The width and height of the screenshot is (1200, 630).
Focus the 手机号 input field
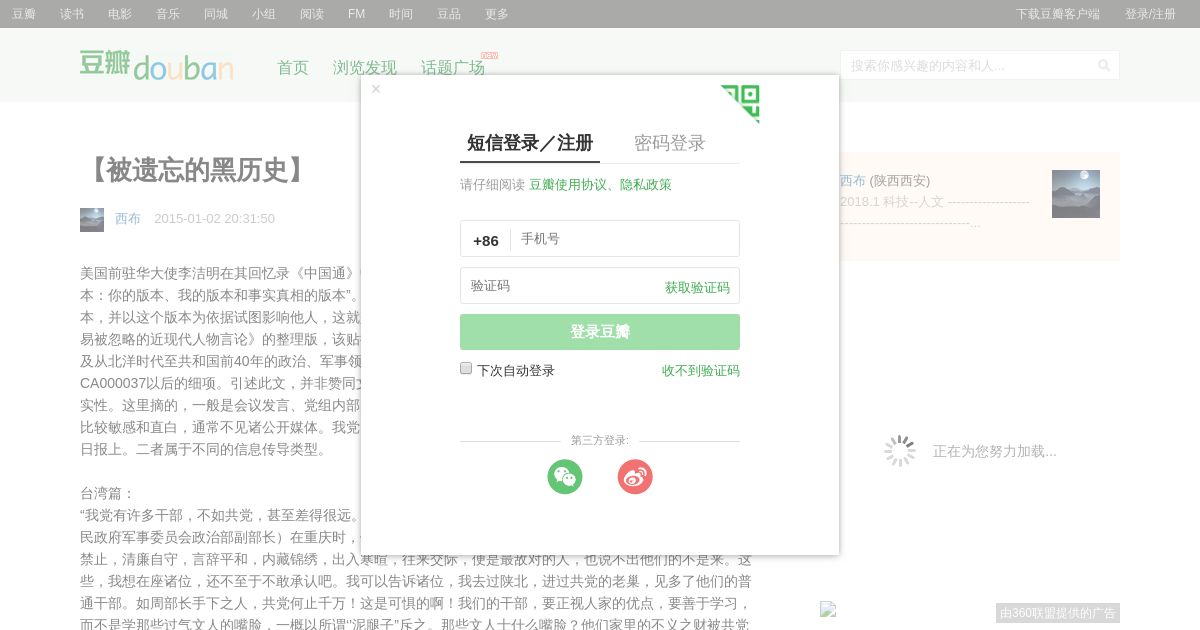point(625,239)
